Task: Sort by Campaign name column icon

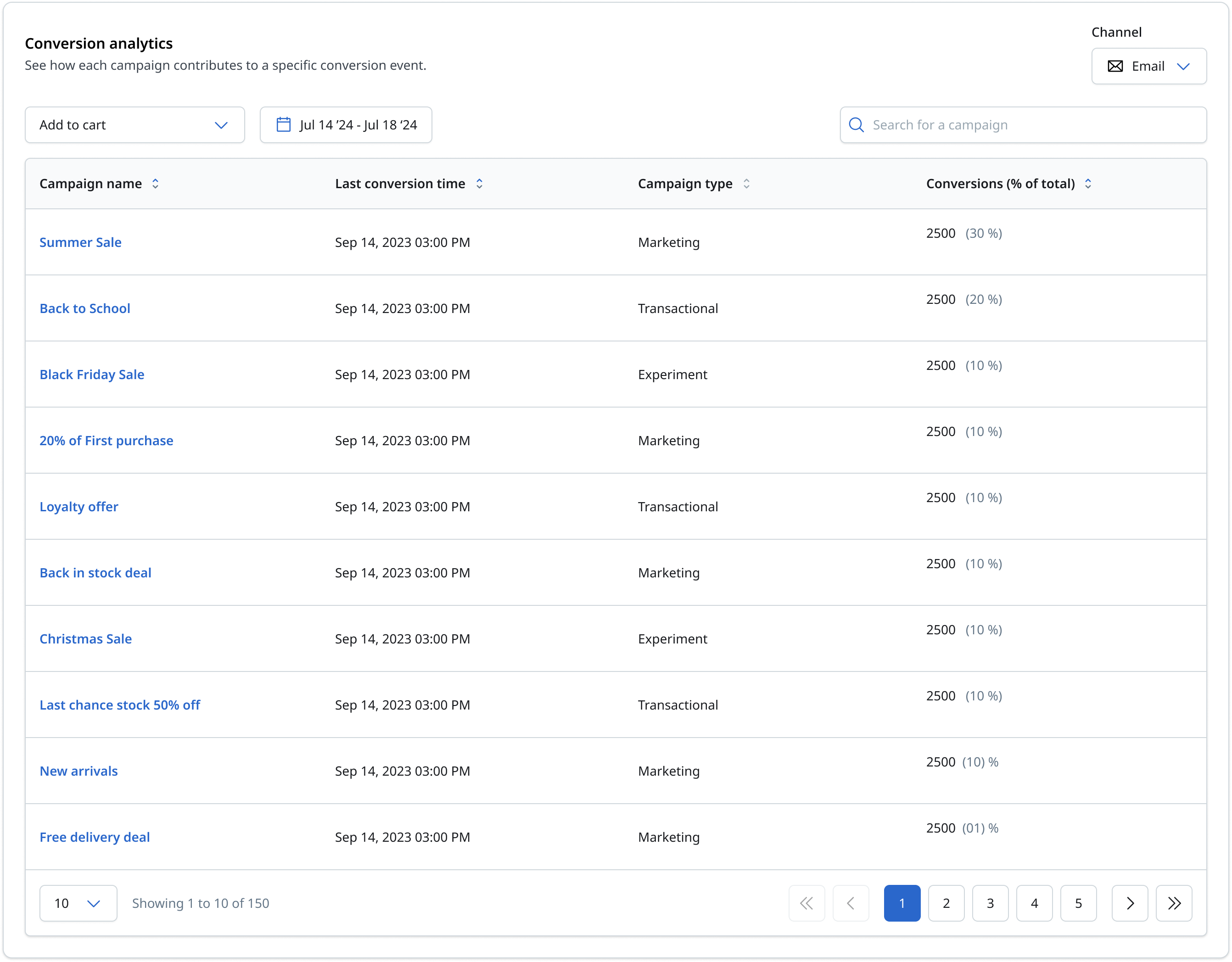Action: 155,184
